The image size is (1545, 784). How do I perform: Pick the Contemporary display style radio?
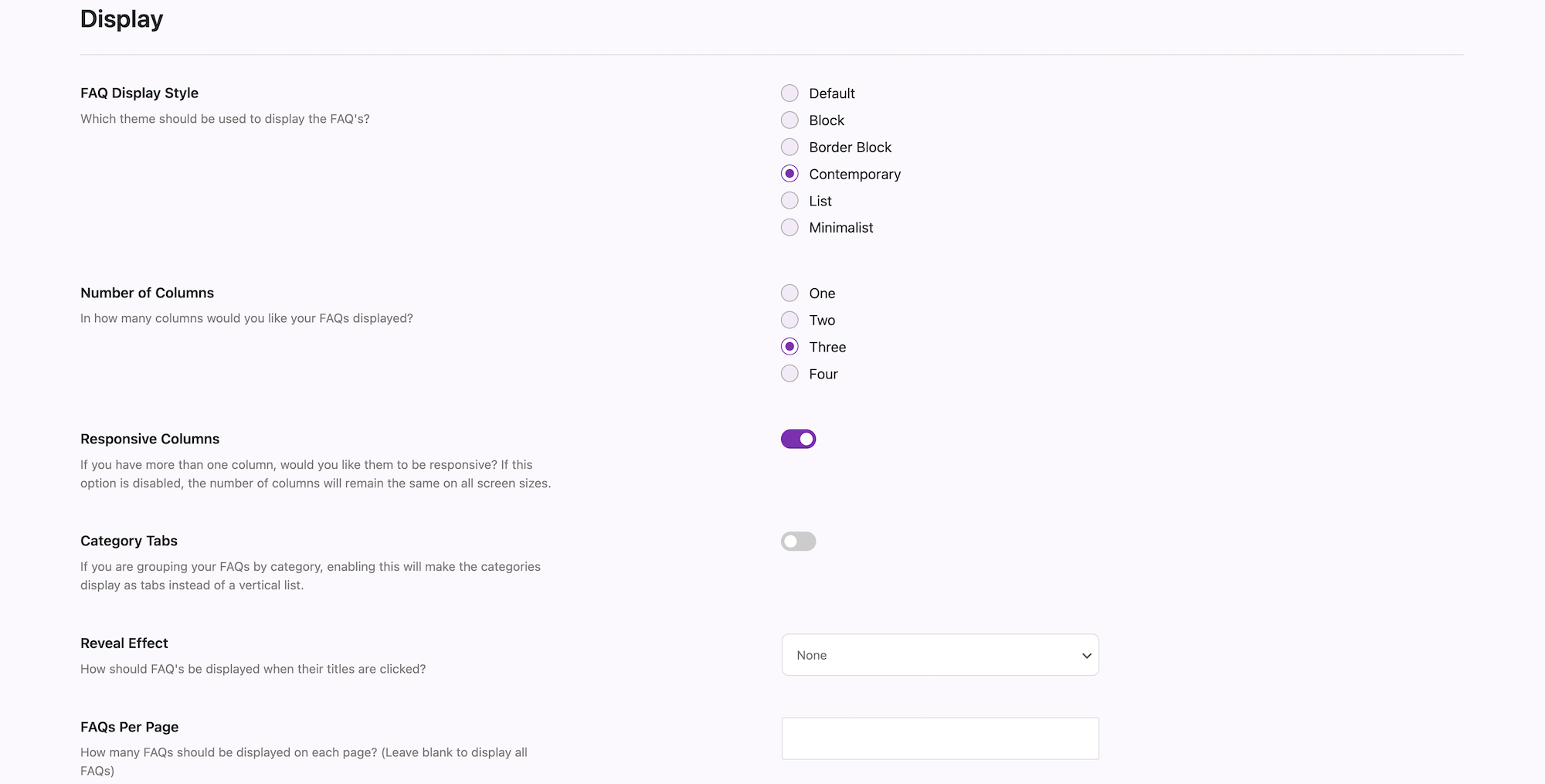789,174
